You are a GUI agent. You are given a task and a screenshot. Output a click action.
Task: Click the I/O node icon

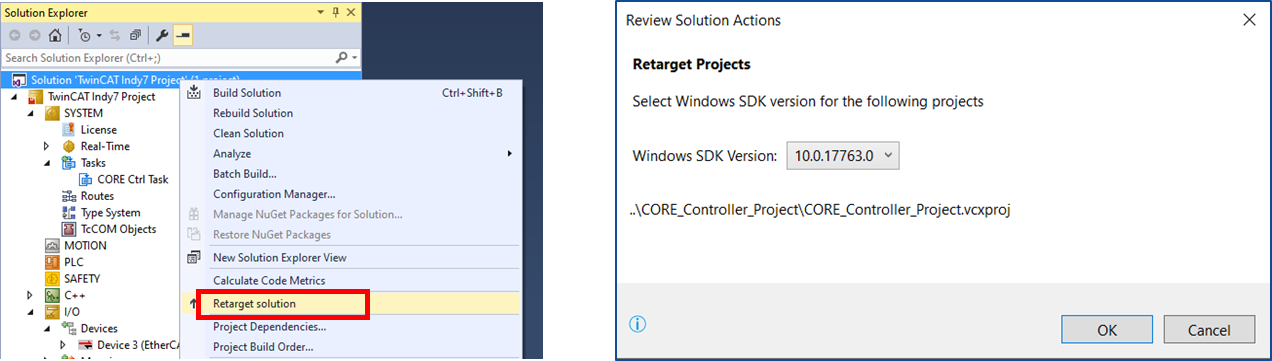click(x=52, y=312)
